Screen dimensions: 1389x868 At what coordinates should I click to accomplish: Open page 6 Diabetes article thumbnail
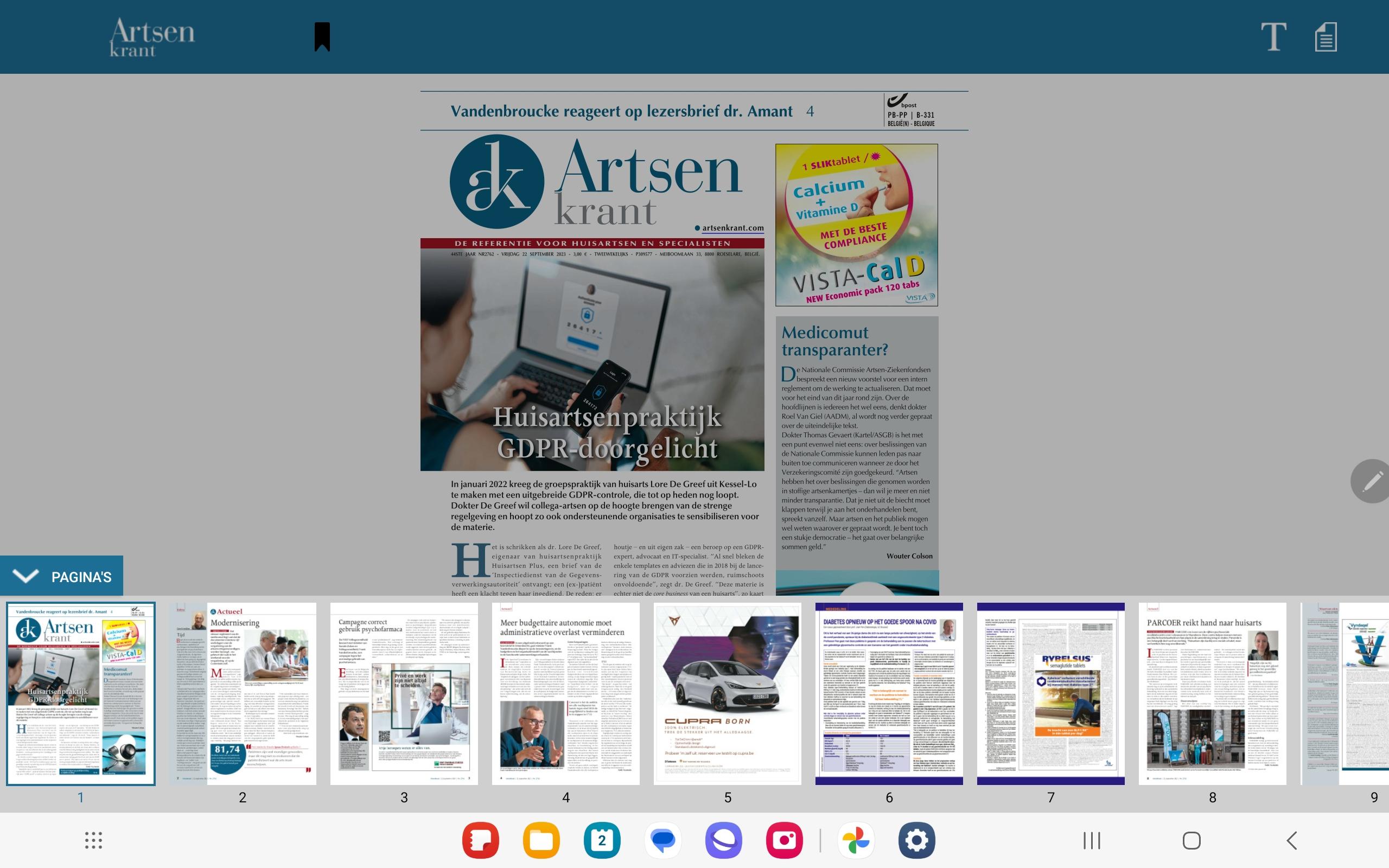[889, 693]
